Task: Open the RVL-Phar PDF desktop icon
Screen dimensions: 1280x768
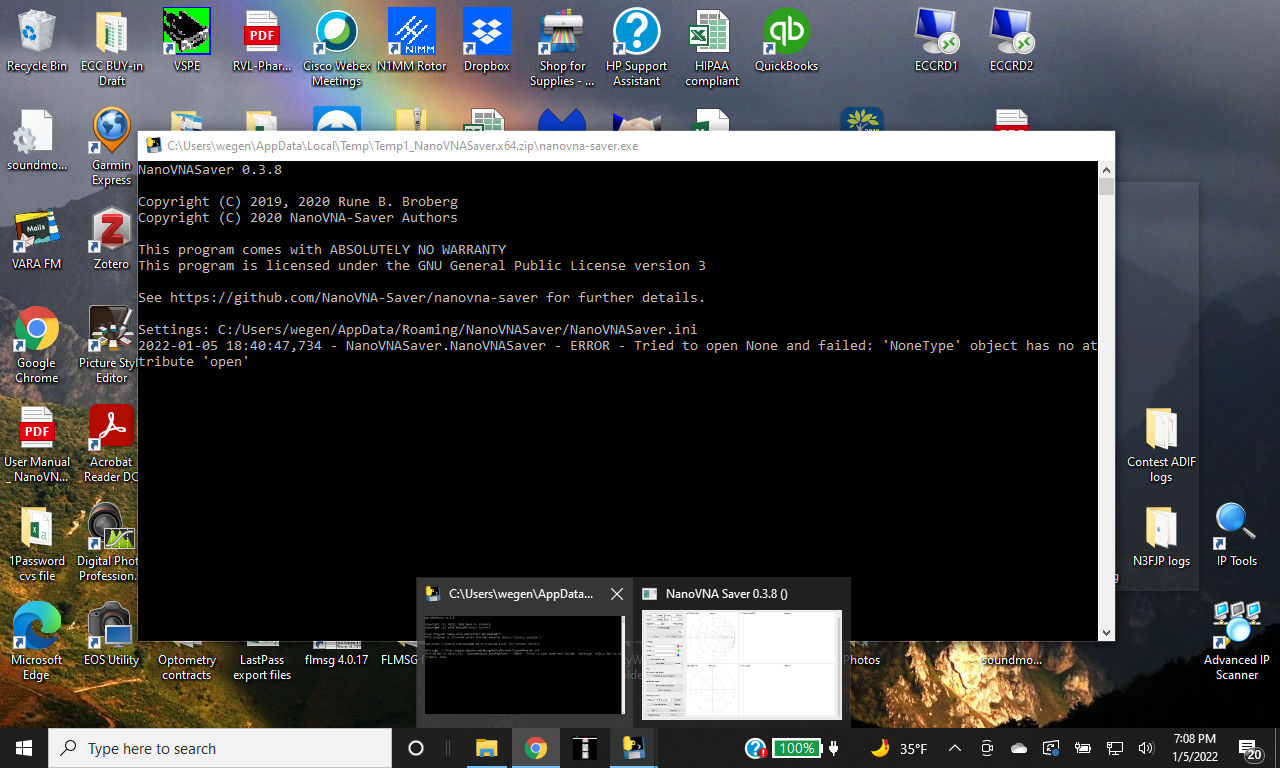Action: coord(262,41)
